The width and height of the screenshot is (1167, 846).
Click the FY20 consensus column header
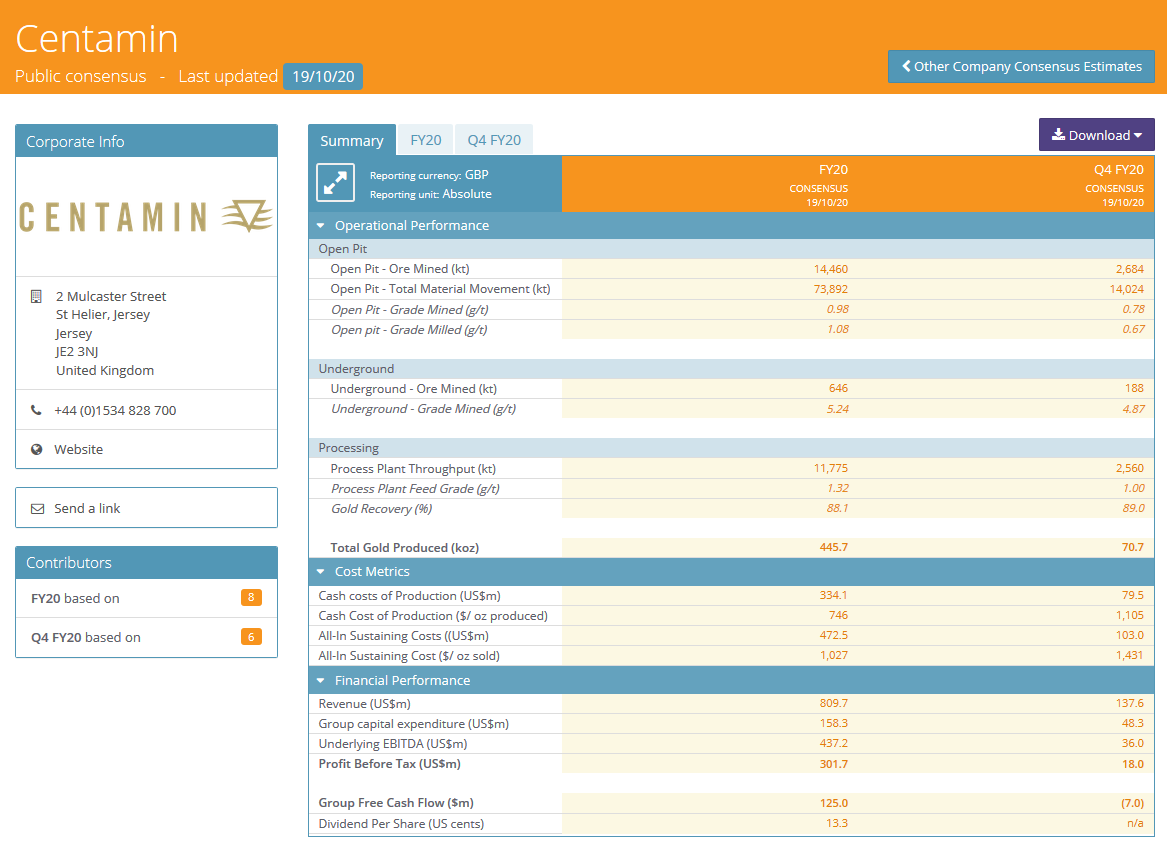[819, 185]
